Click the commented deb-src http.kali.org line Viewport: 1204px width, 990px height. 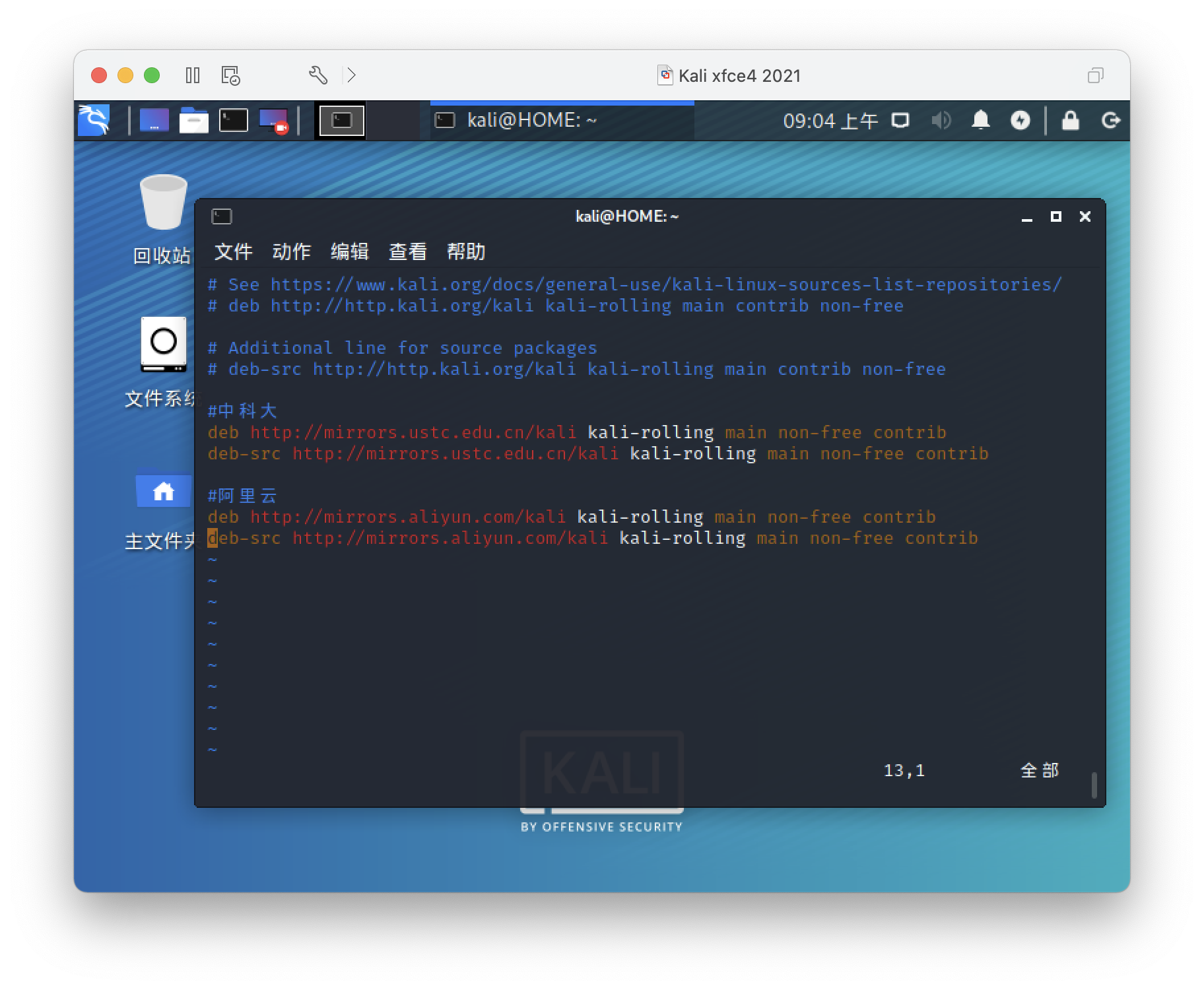[576, 369]
